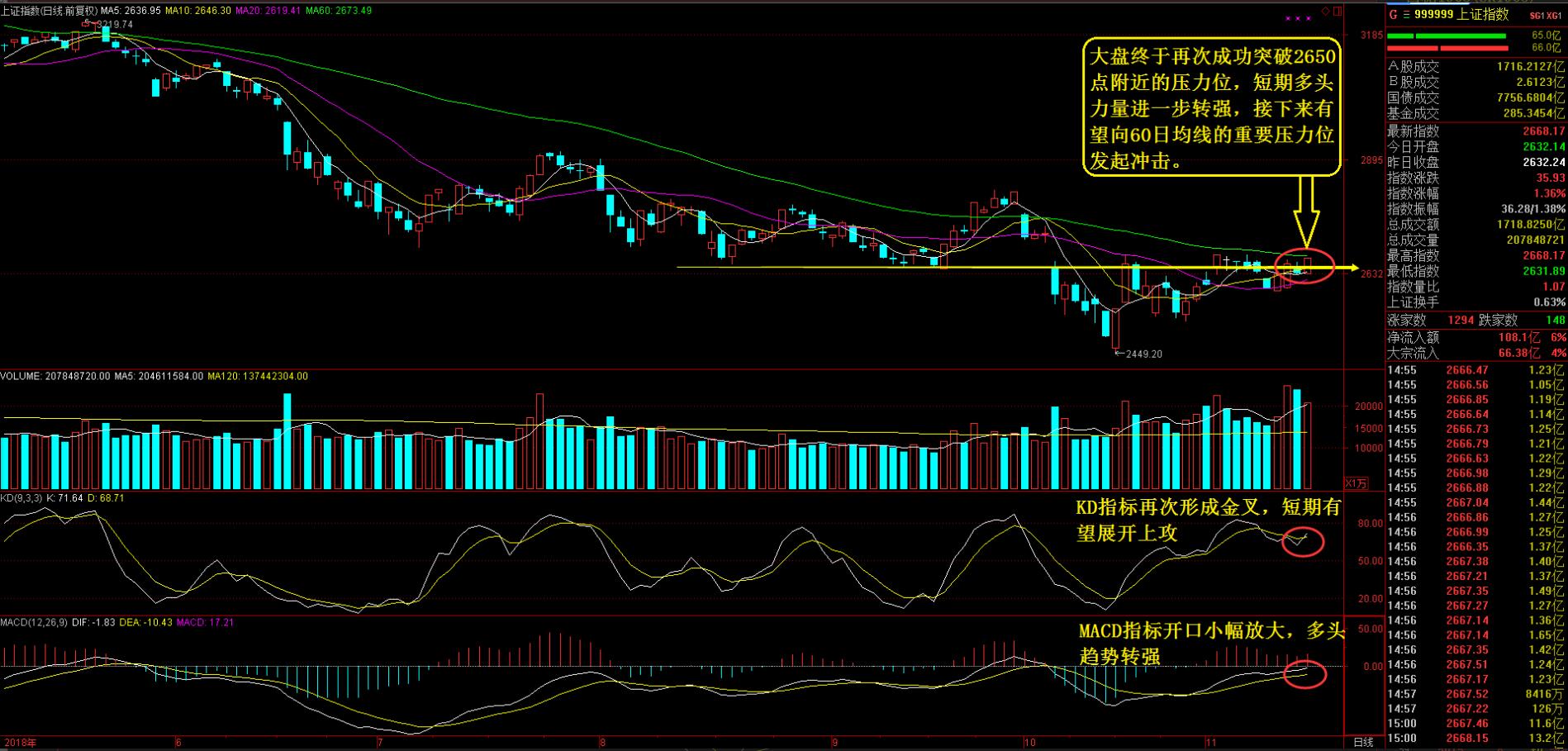Click the chart title 上证指数(日线 前复权)
Screen dimensions: 1568x751
49,11
